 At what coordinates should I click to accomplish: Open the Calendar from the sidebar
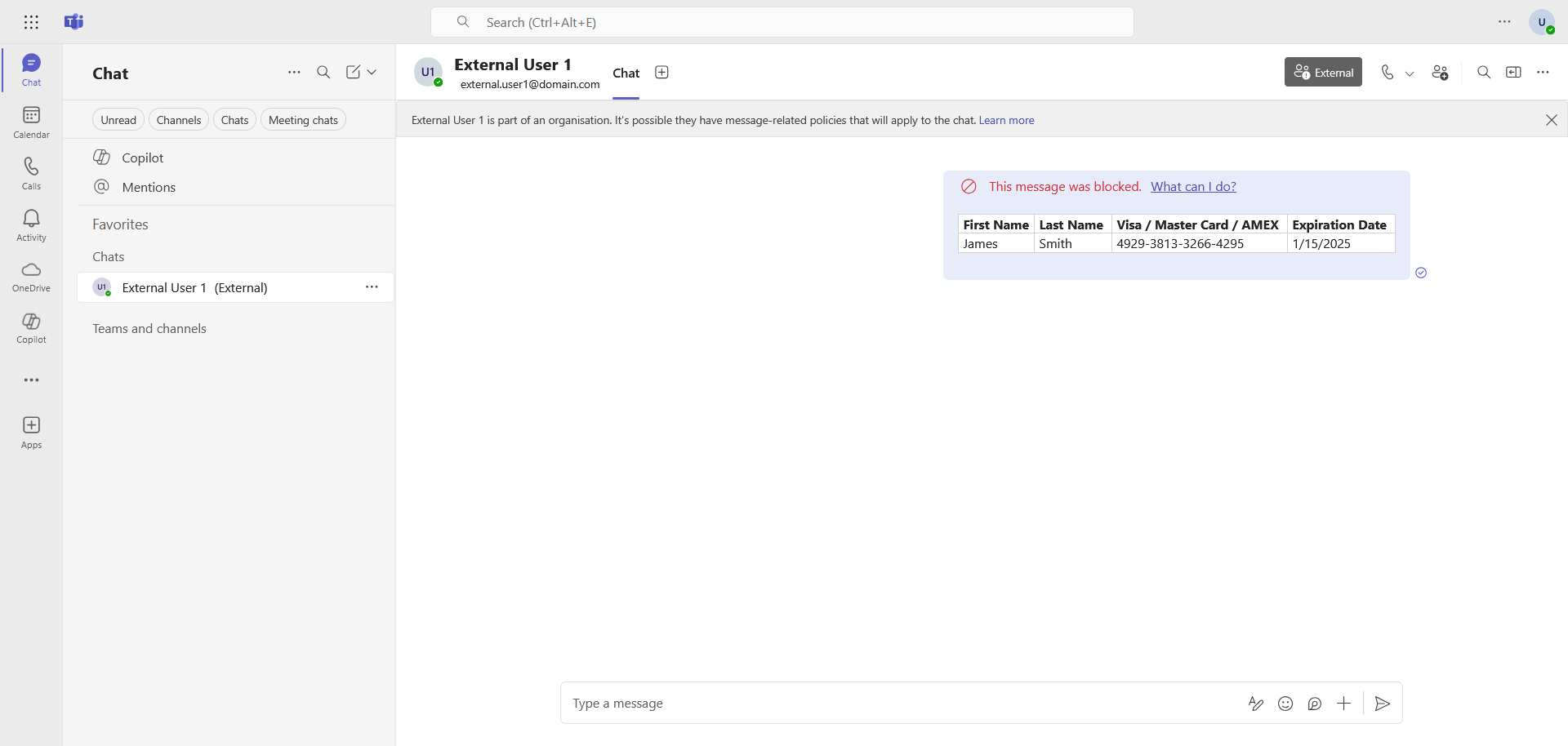click(x=31, y=122)
